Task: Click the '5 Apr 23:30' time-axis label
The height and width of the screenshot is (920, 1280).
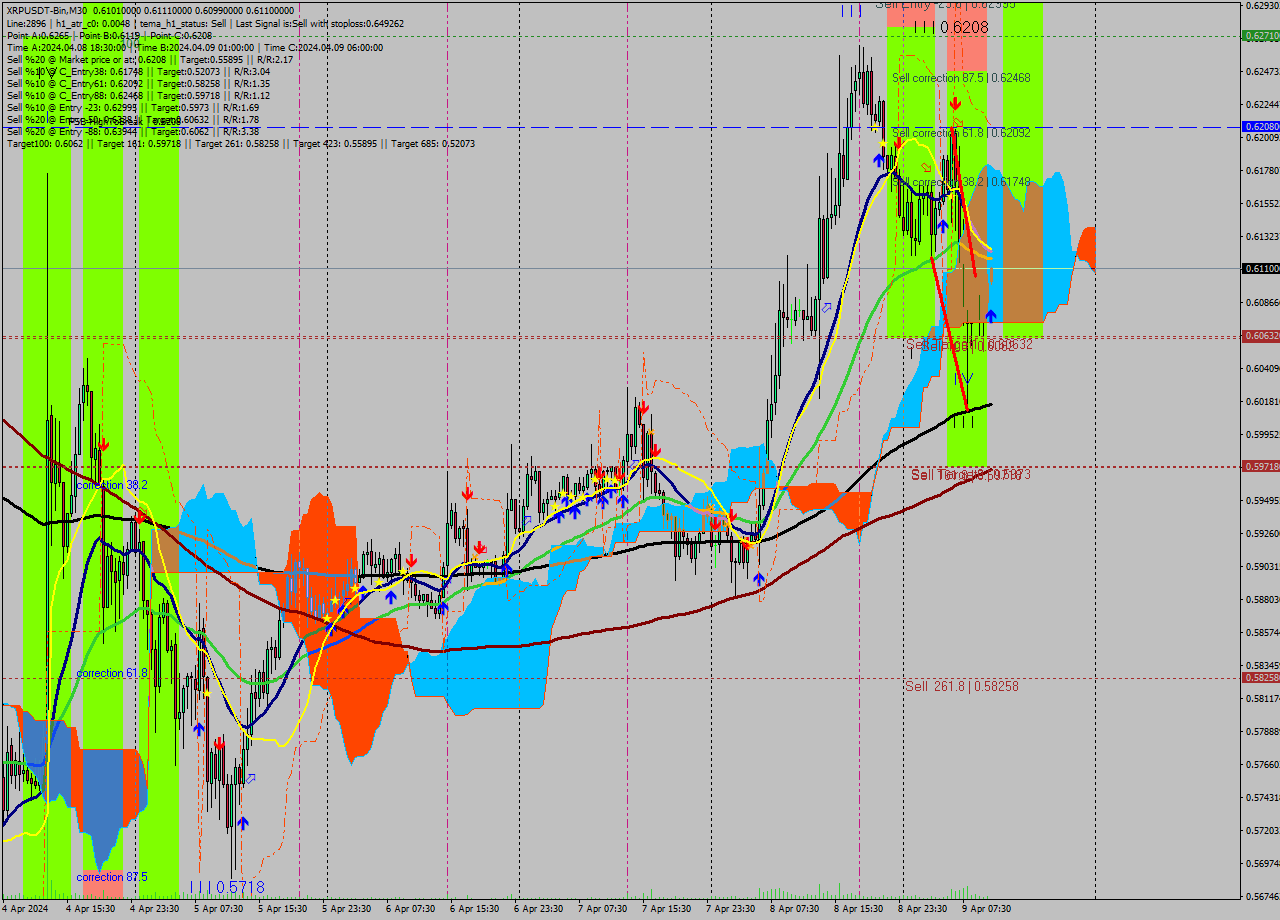Action: click(x=346, y=909)
